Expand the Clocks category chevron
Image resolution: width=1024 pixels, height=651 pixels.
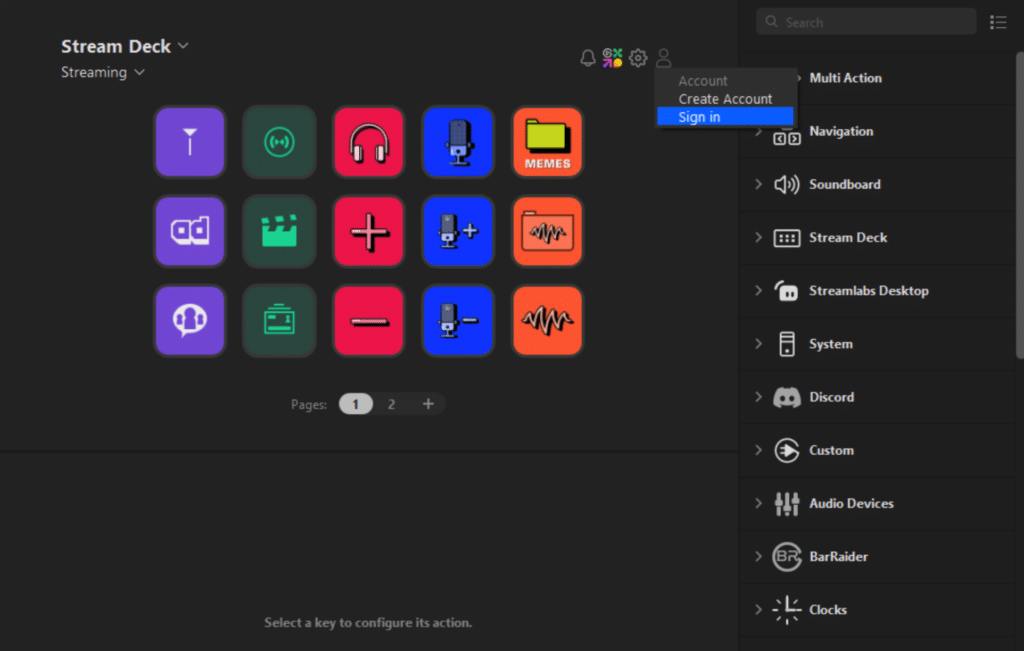(x=758, y=610)
